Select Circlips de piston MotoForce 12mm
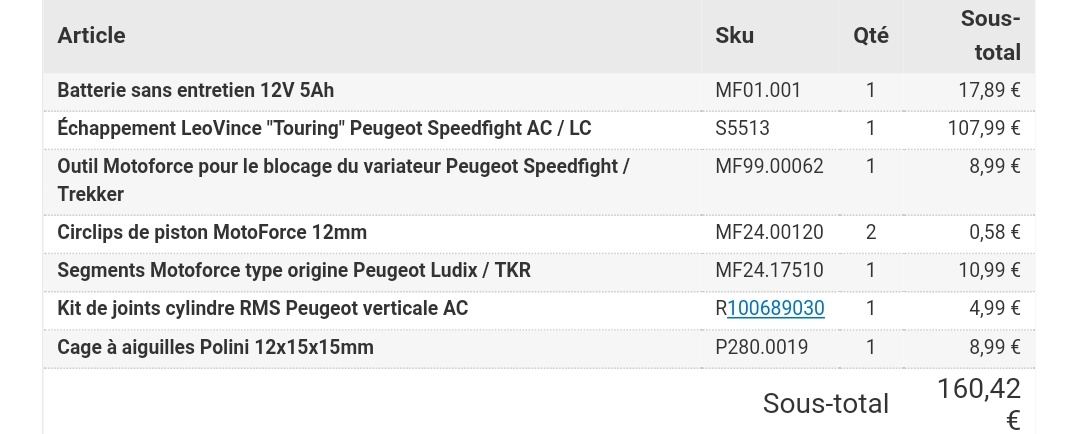Viewport: 1077px width, 434px height. coord(212,232)
